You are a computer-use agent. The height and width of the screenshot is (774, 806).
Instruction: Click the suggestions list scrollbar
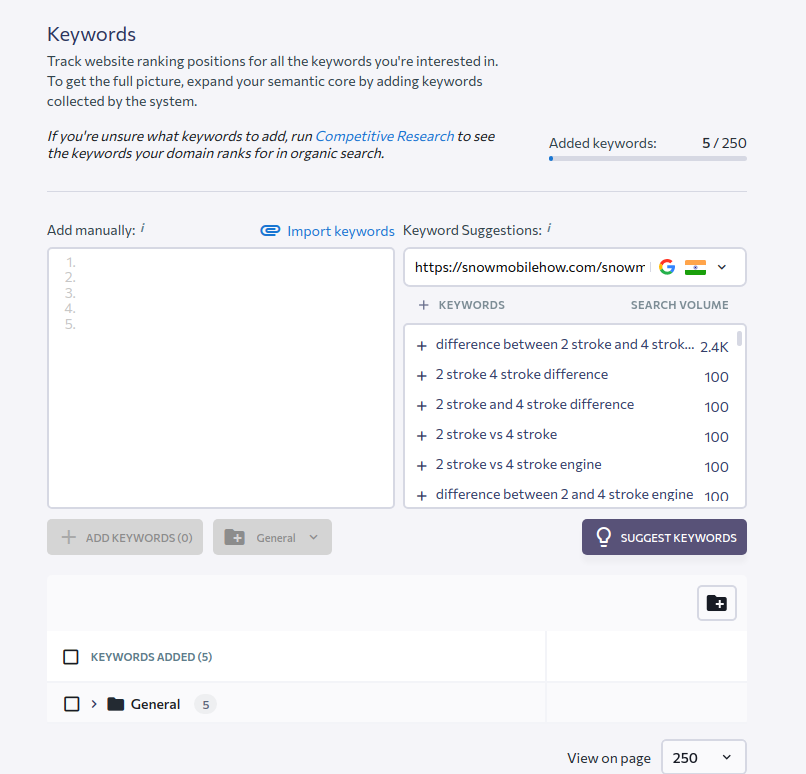click(739, 339)
